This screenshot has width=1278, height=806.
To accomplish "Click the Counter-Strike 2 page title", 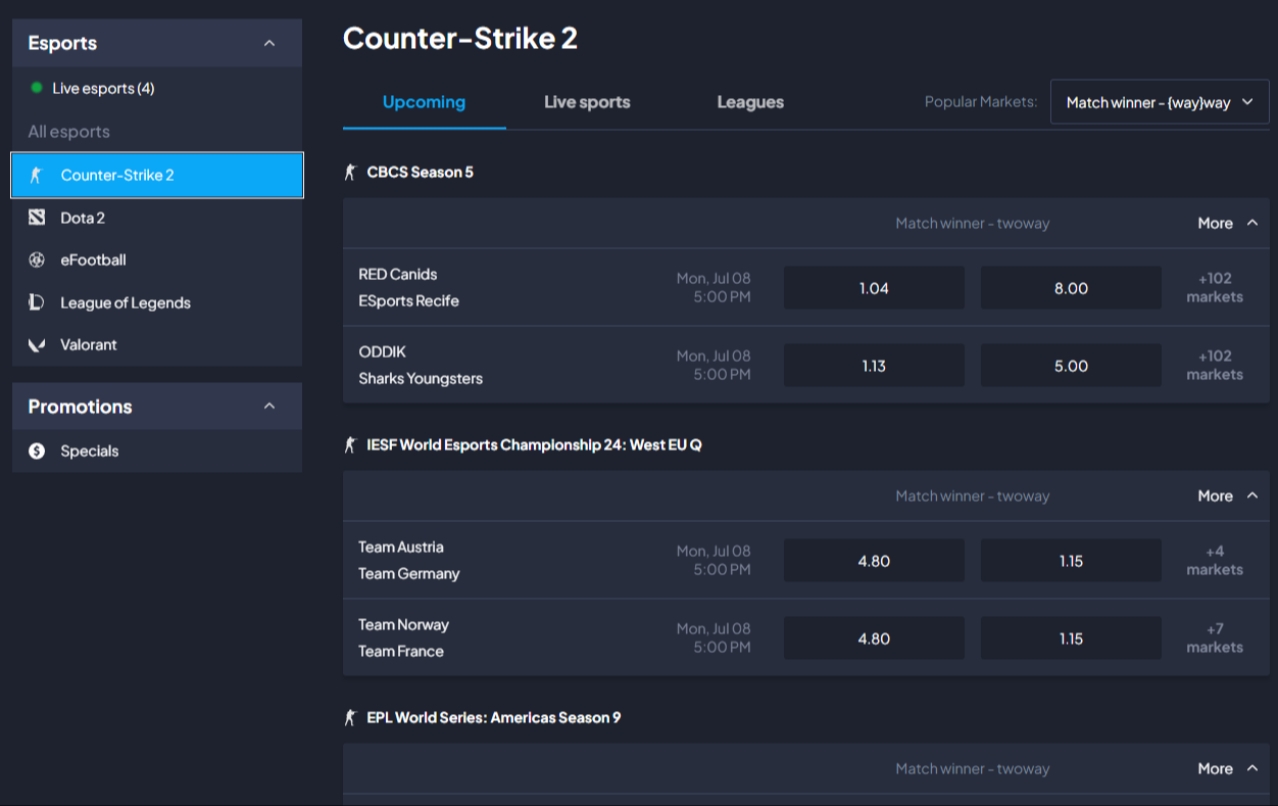I will (460, 38).
